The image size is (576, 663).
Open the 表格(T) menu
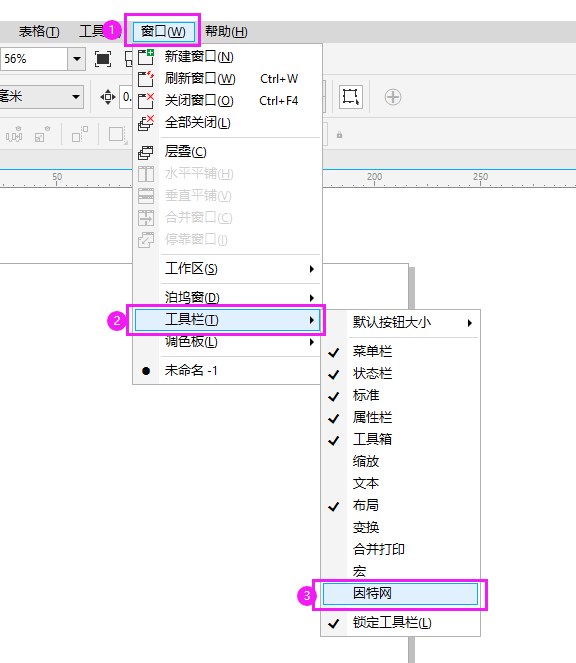click(x=39, y=32)
